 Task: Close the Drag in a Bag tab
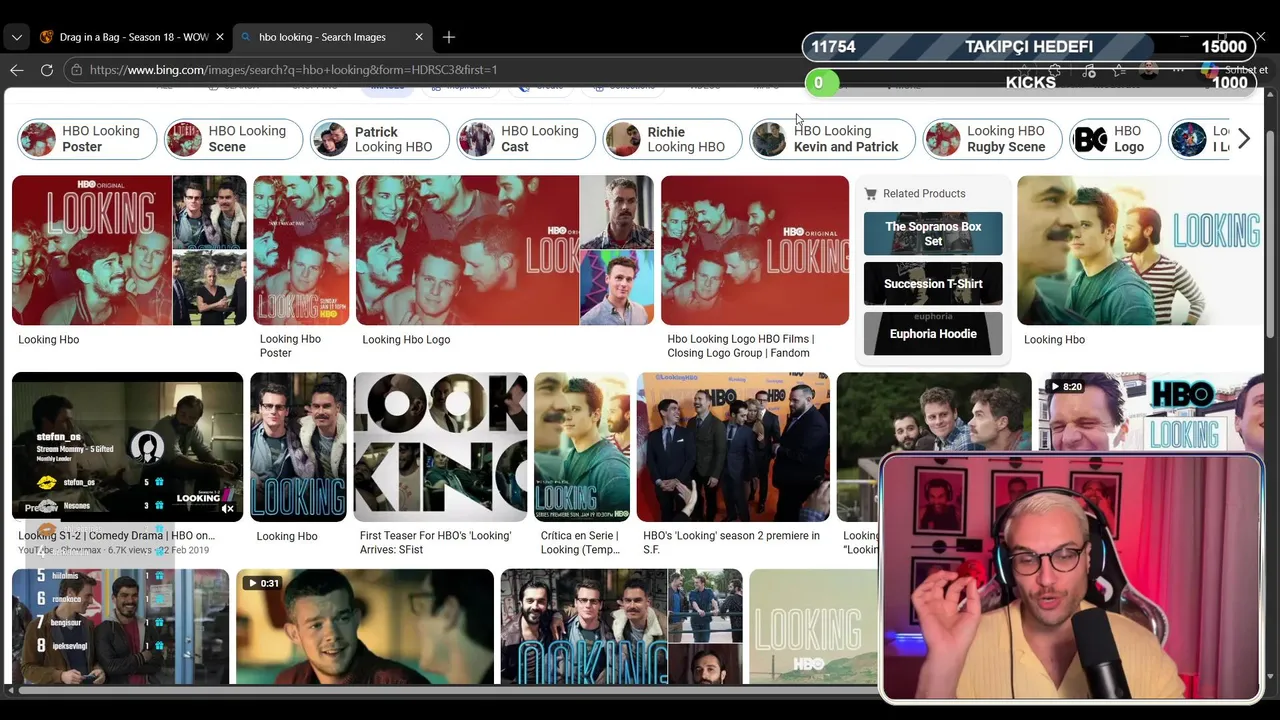pos(218,37)
